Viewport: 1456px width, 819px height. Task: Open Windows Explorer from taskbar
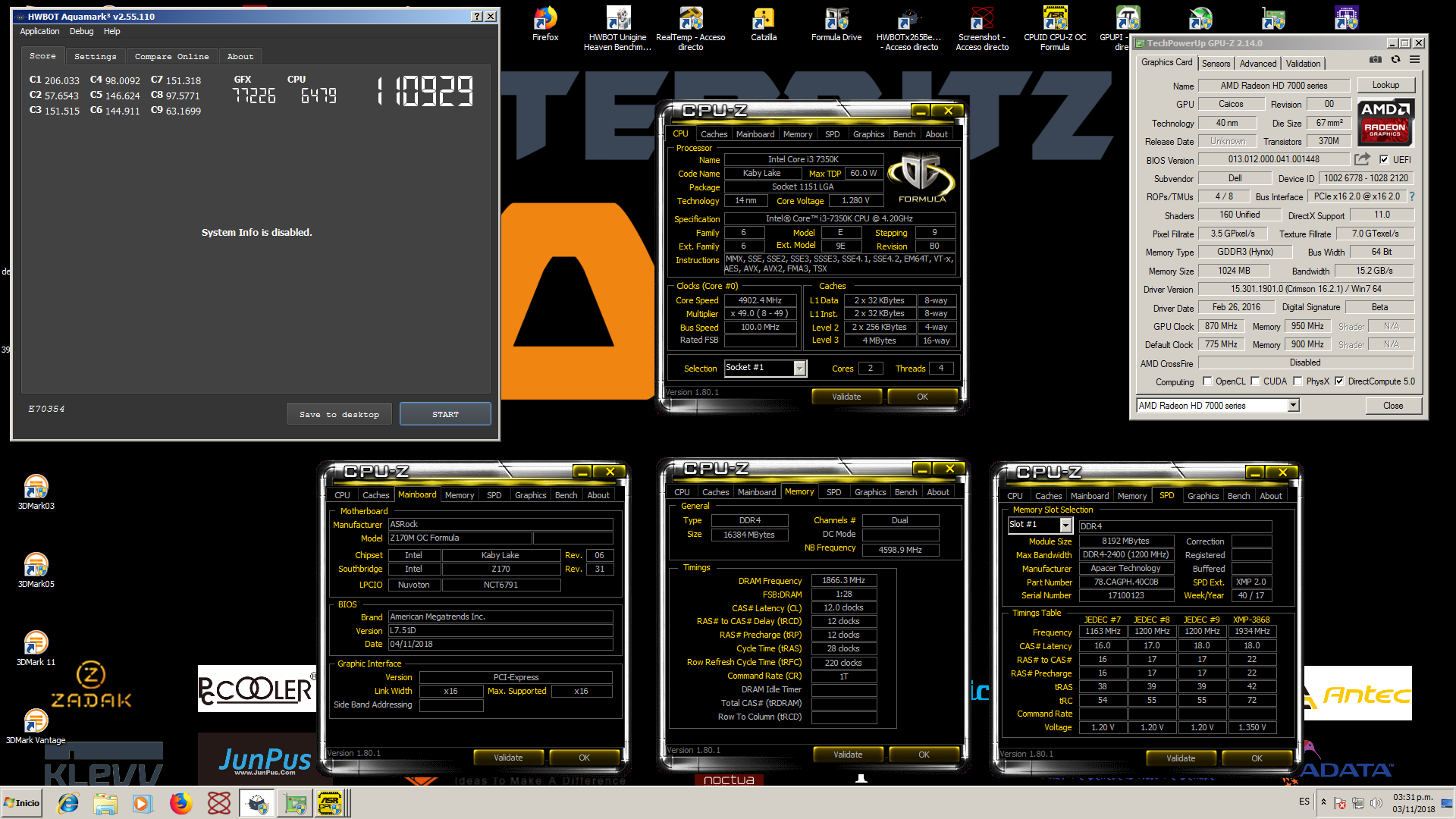point(105,803)
